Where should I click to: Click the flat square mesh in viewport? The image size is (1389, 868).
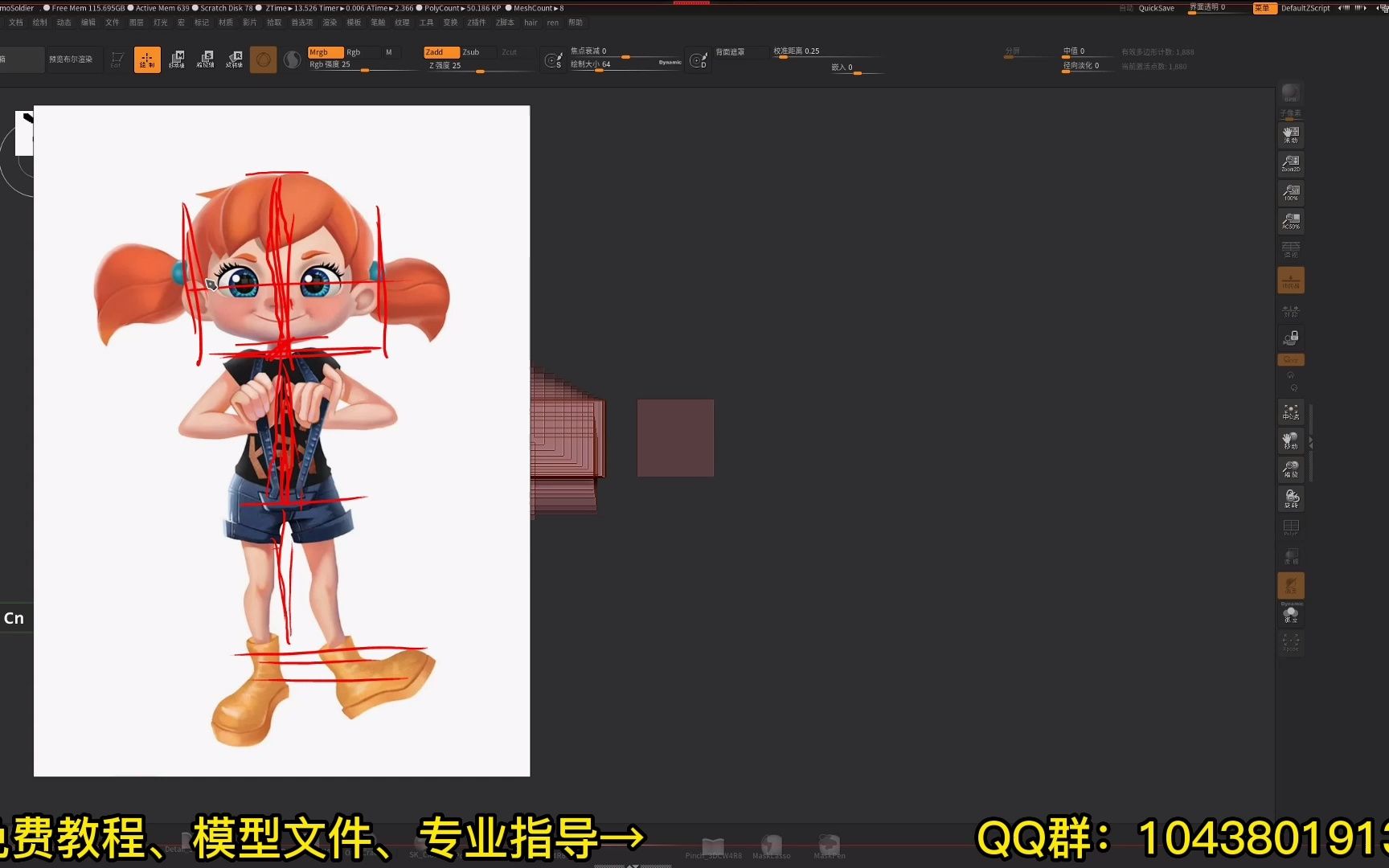[x=675, y=438]
